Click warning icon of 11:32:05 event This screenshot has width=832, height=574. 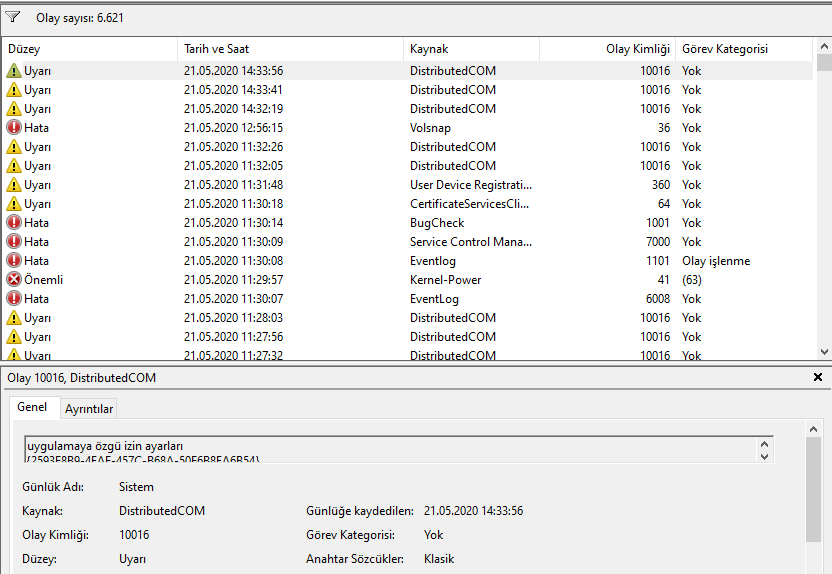point(14,166)
